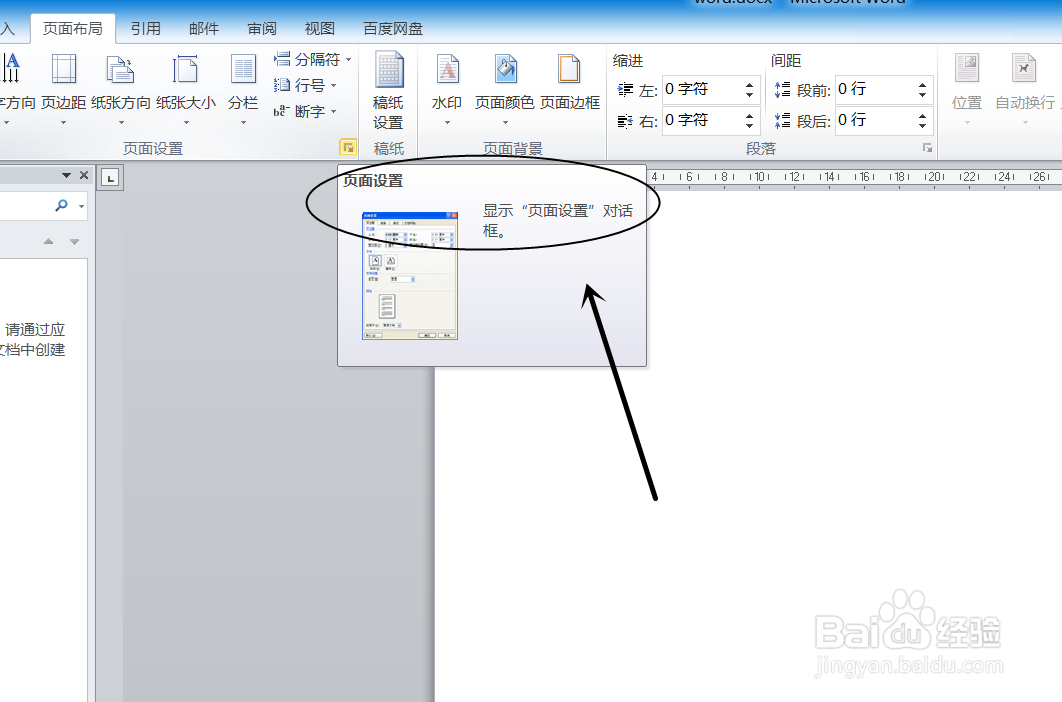Switch to the 邮件 tab

pos(204,28)
